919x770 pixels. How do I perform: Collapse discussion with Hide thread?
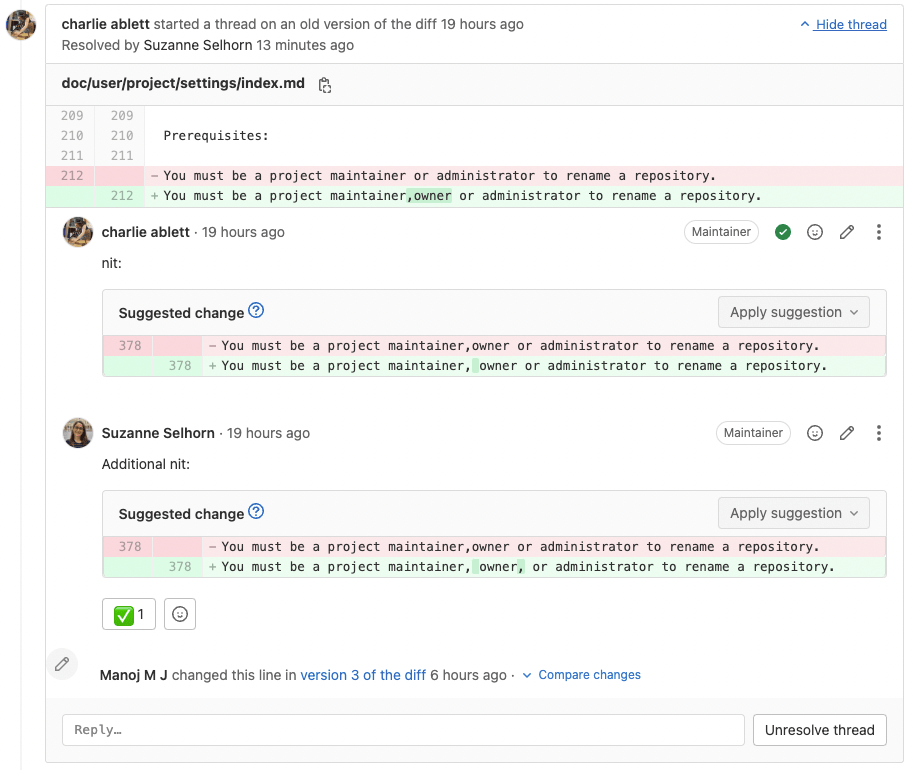[844, 24]
